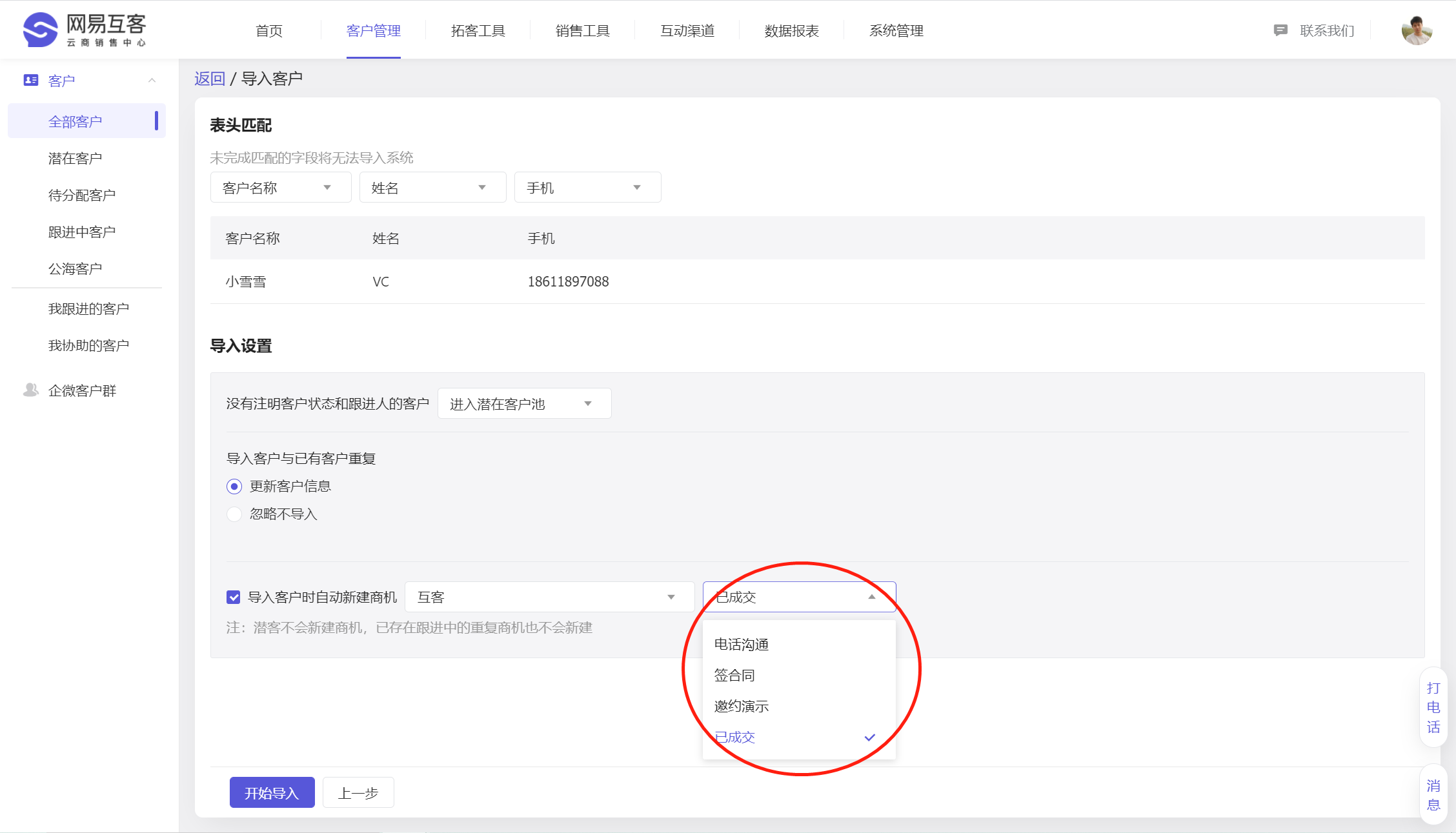Open the 客户名称 header matching dropdown
The height and width of the screenshot is (833, 1456).
click(280, 188)
